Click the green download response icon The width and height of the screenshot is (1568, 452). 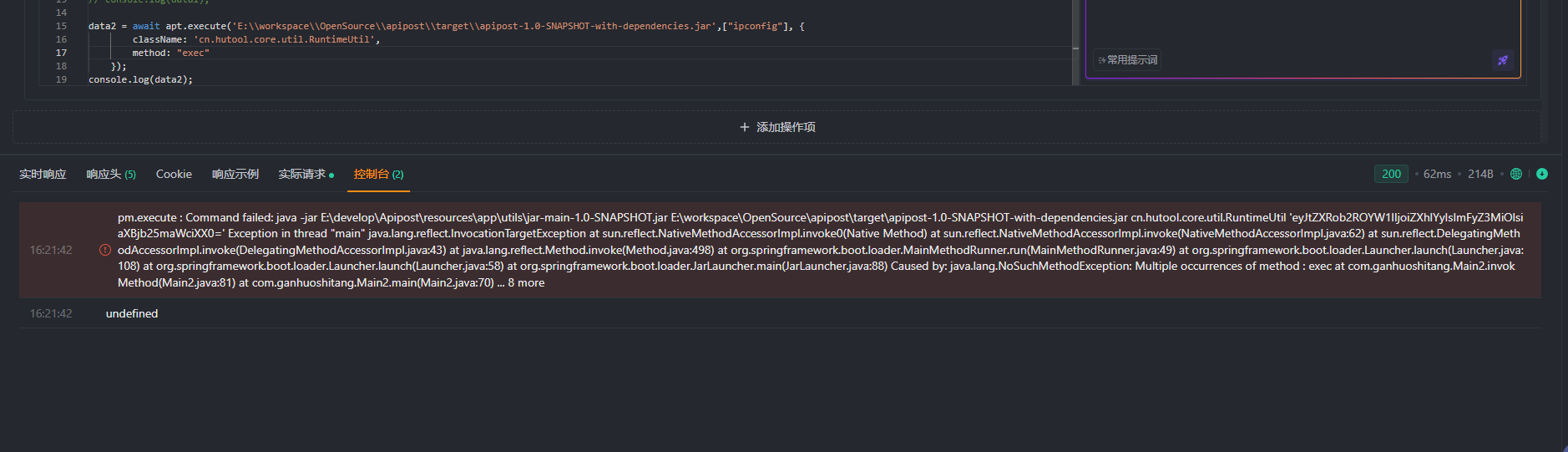tap(1542, 174)
